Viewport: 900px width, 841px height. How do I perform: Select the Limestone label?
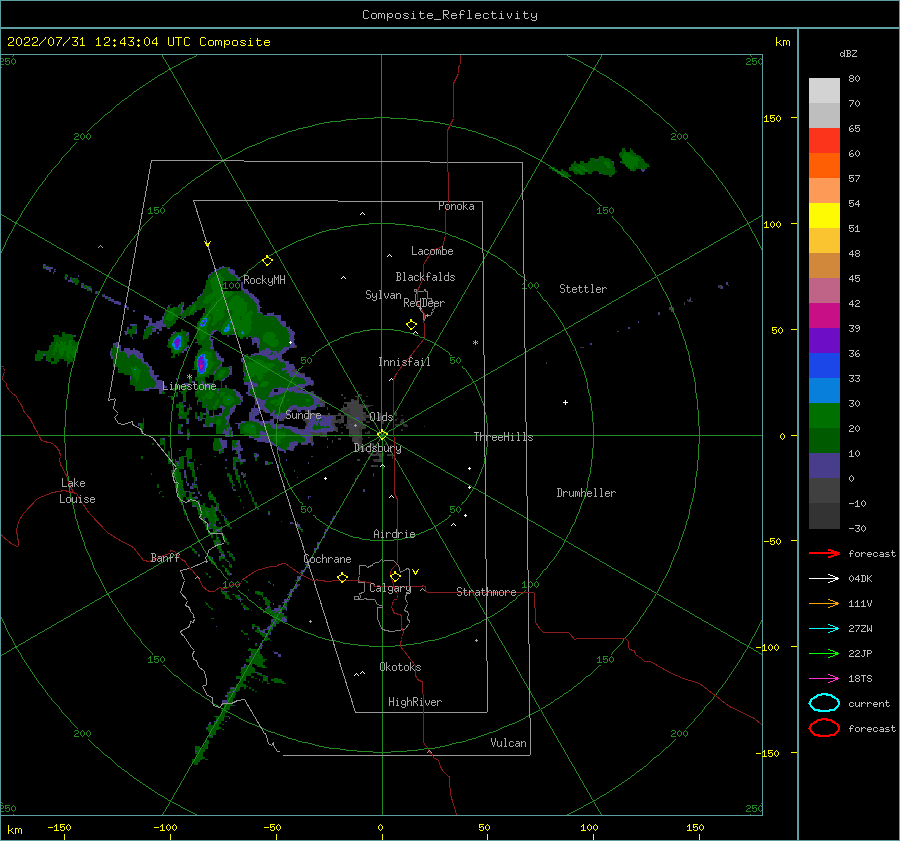click(x=189, y=386)
